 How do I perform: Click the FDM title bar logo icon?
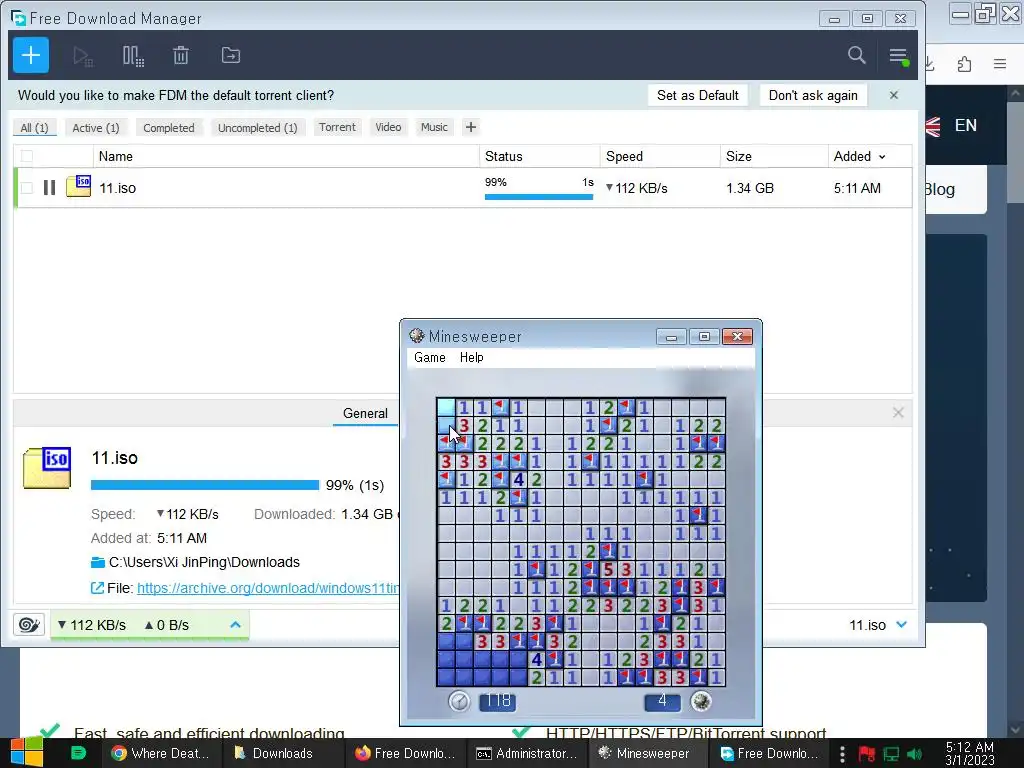click(x=18, y=18)
